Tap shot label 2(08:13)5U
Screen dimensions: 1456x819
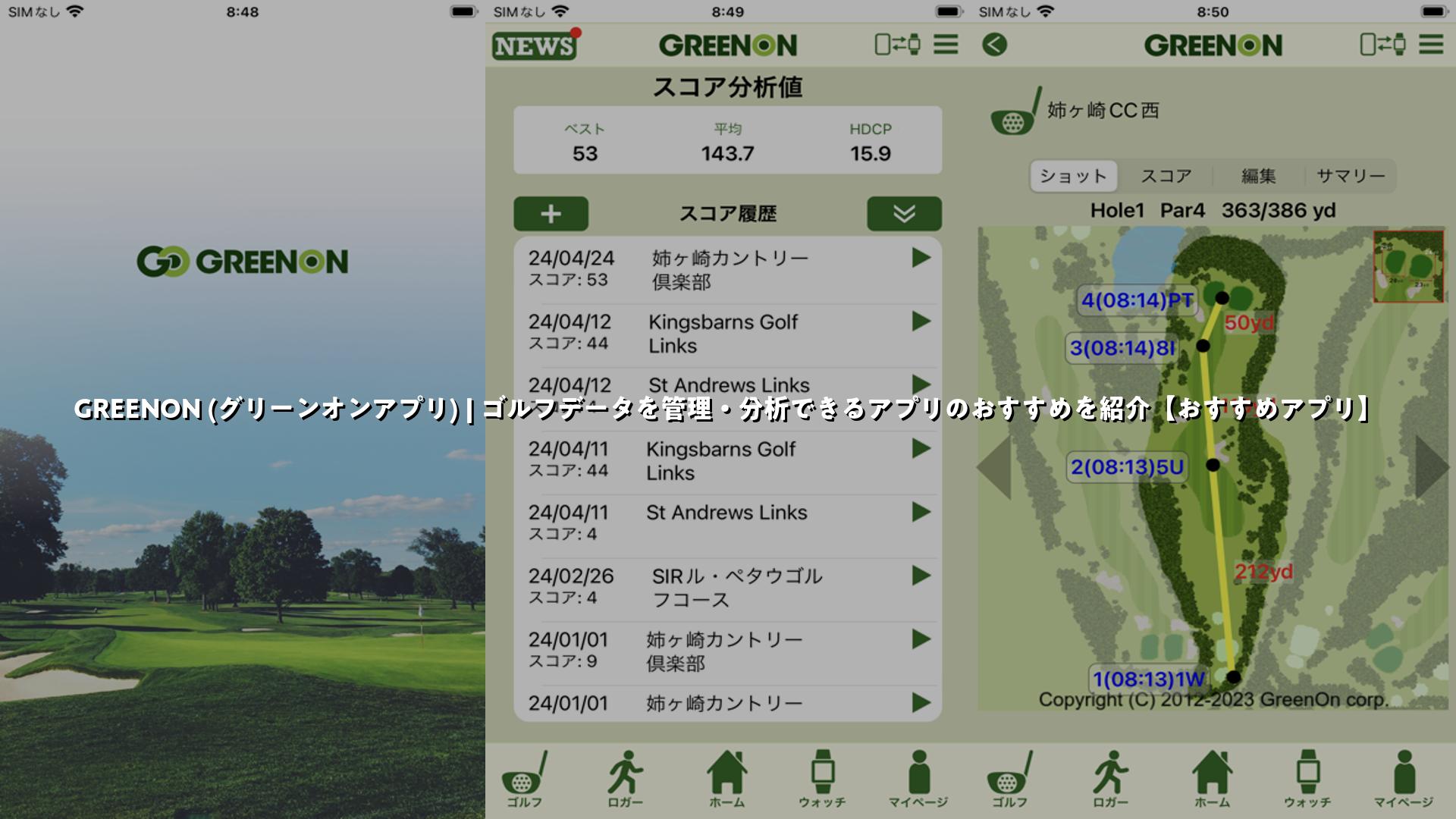1127,467
